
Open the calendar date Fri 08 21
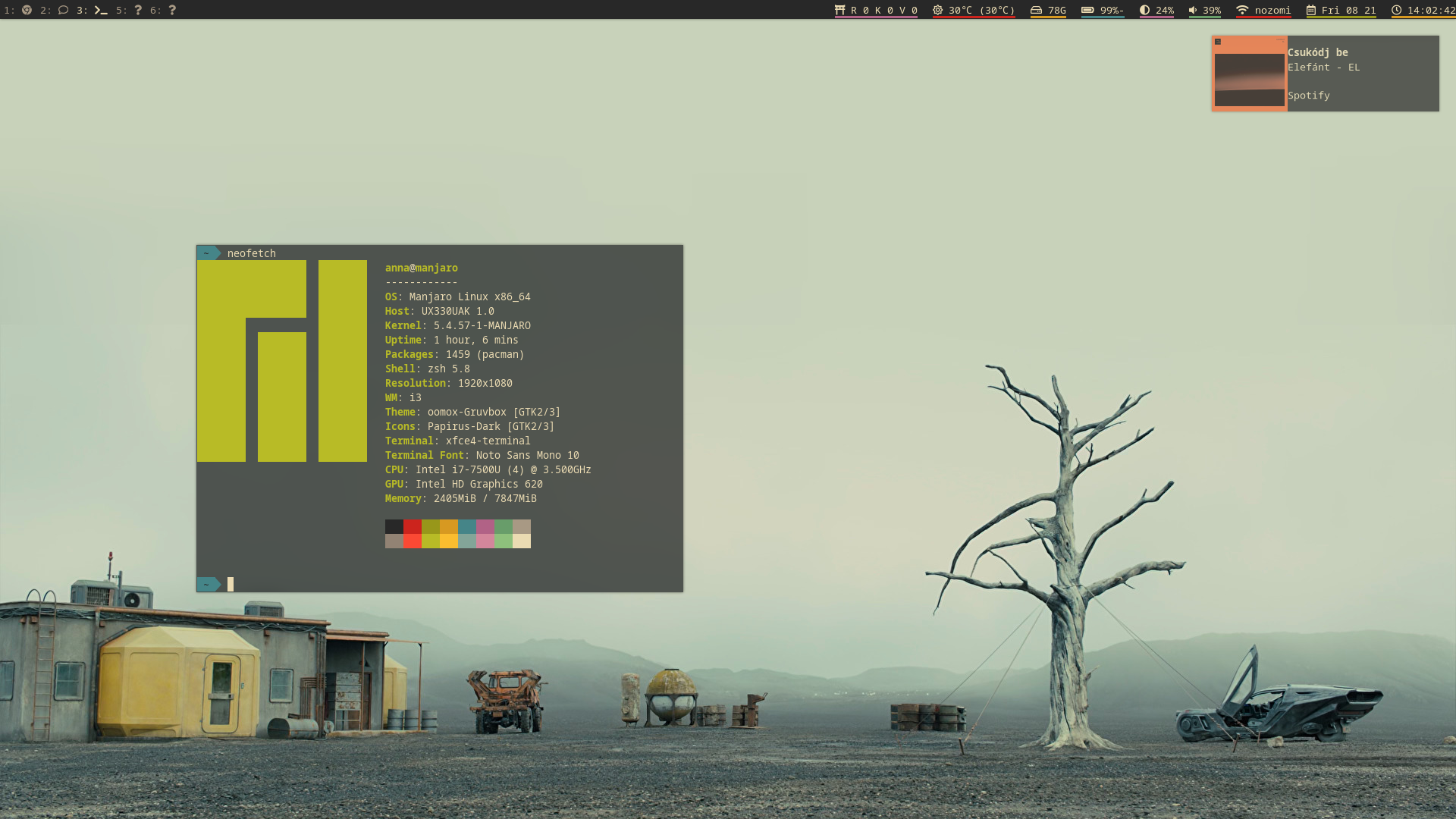pos(1341,10)
